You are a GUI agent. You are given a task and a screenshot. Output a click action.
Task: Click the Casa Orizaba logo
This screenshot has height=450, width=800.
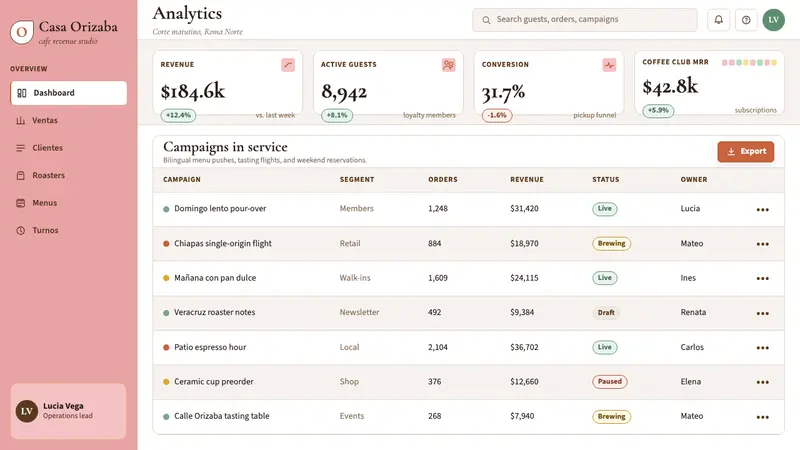(22, 32)
